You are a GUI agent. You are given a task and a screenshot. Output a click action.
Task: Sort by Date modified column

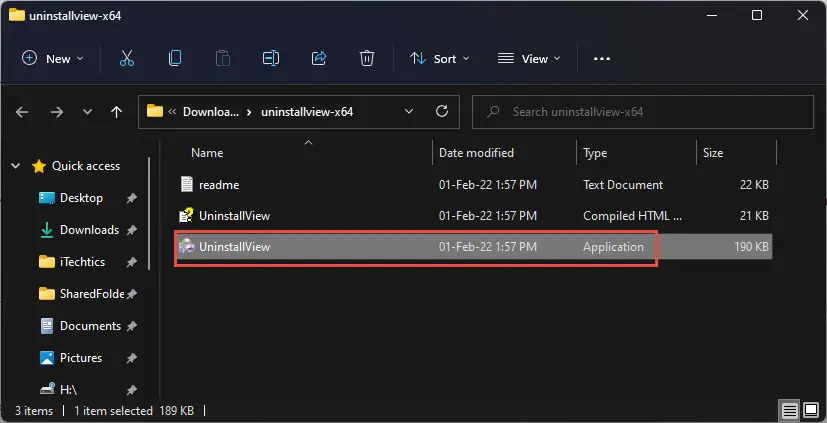[476, 153]
